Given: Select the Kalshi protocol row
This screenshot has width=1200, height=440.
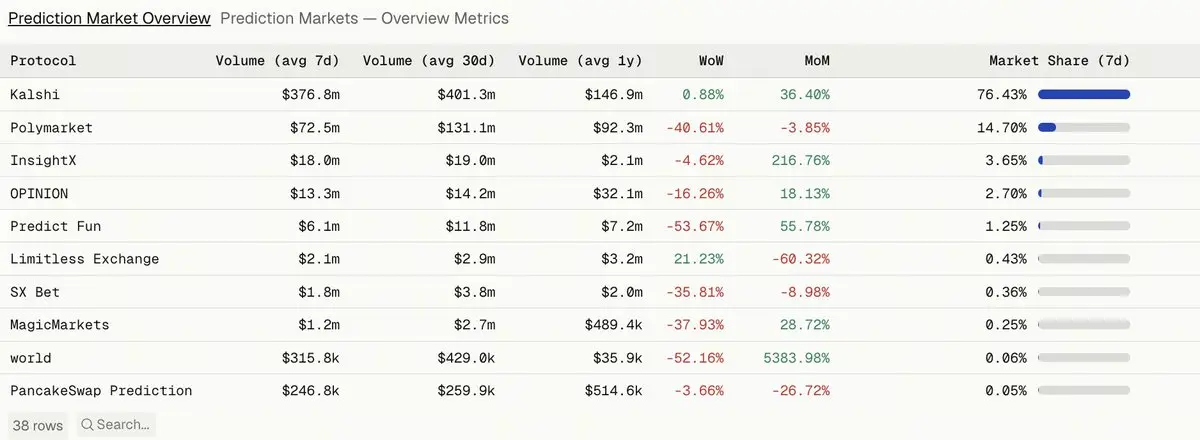Looking at the screenshot, I should (x=600, y=94).
